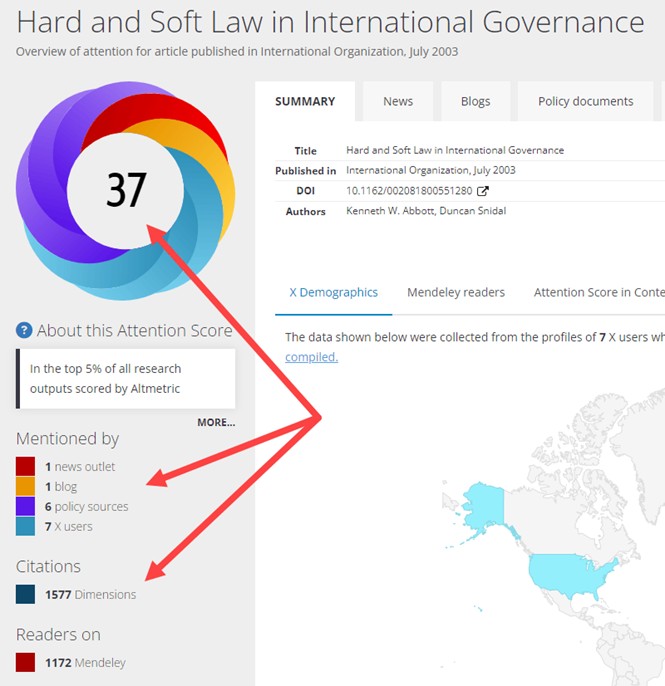The height and width of the screenshot is (686, 665).
Task: Select the Policy documents tab
Action: click(585, 101)
